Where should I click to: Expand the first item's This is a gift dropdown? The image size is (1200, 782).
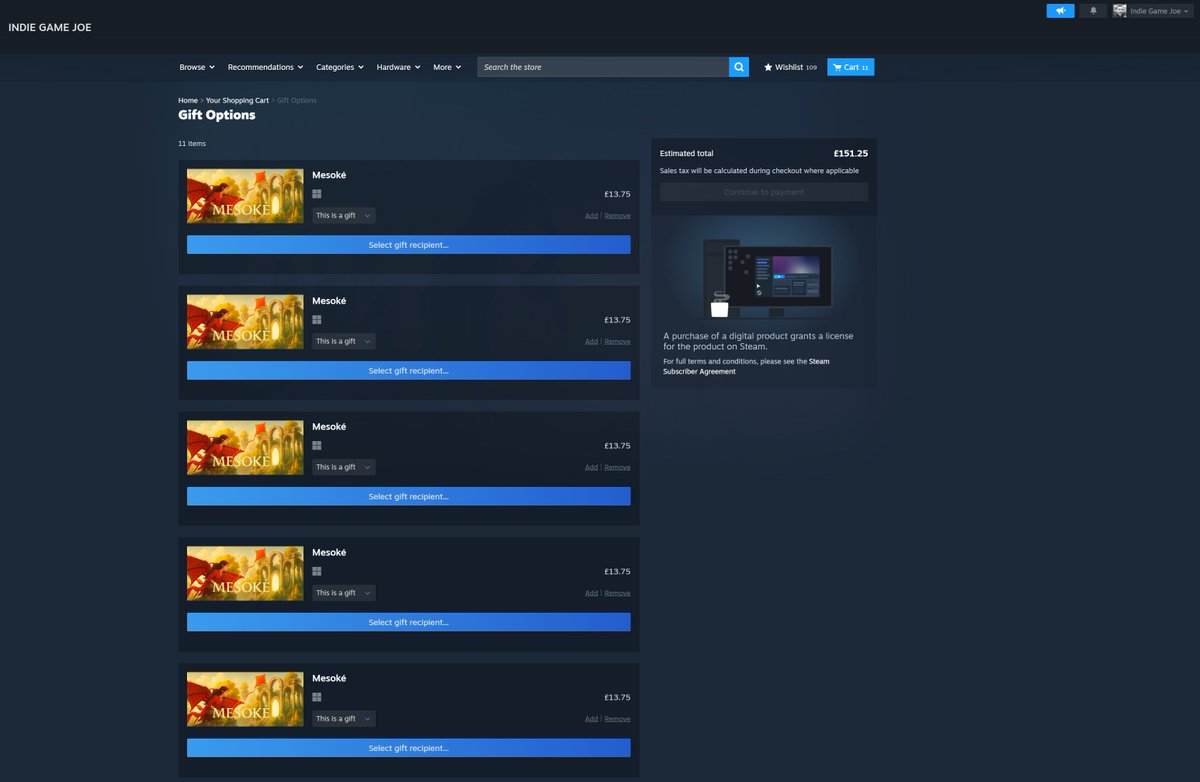pos(344,215)
